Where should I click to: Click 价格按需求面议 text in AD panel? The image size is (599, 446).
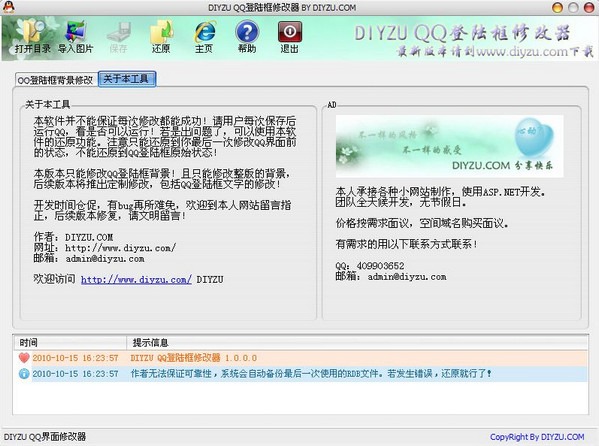coord(422,223)
